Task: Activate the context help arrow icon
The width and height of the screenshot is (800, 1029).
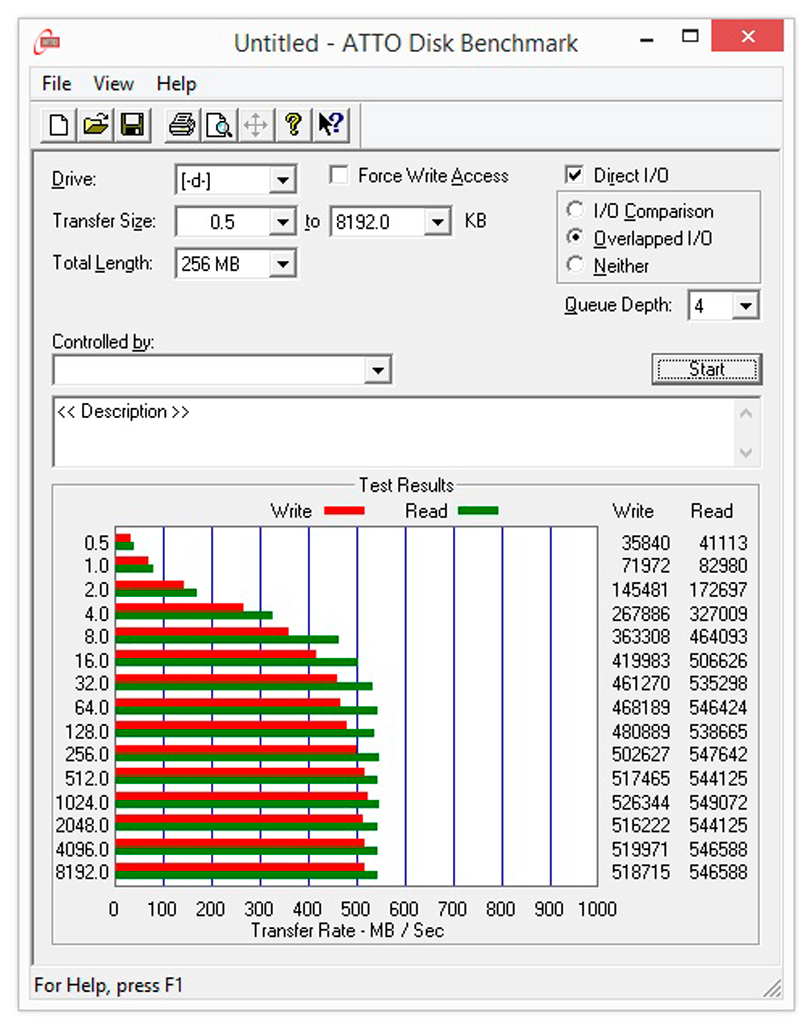Action: point(329,125)
